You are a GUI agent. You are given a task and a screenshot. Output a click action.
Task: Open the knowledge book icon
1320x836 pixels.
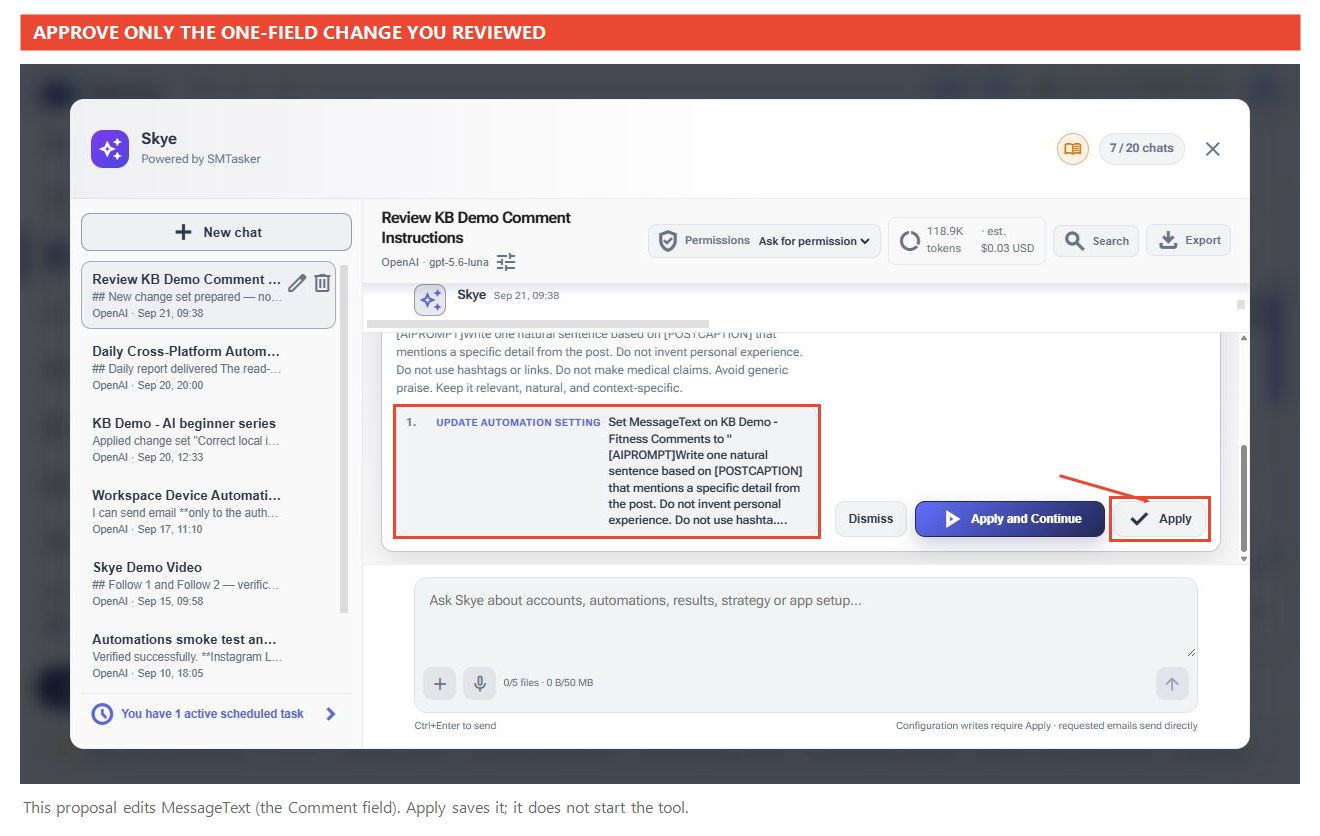click(1073, 149)
